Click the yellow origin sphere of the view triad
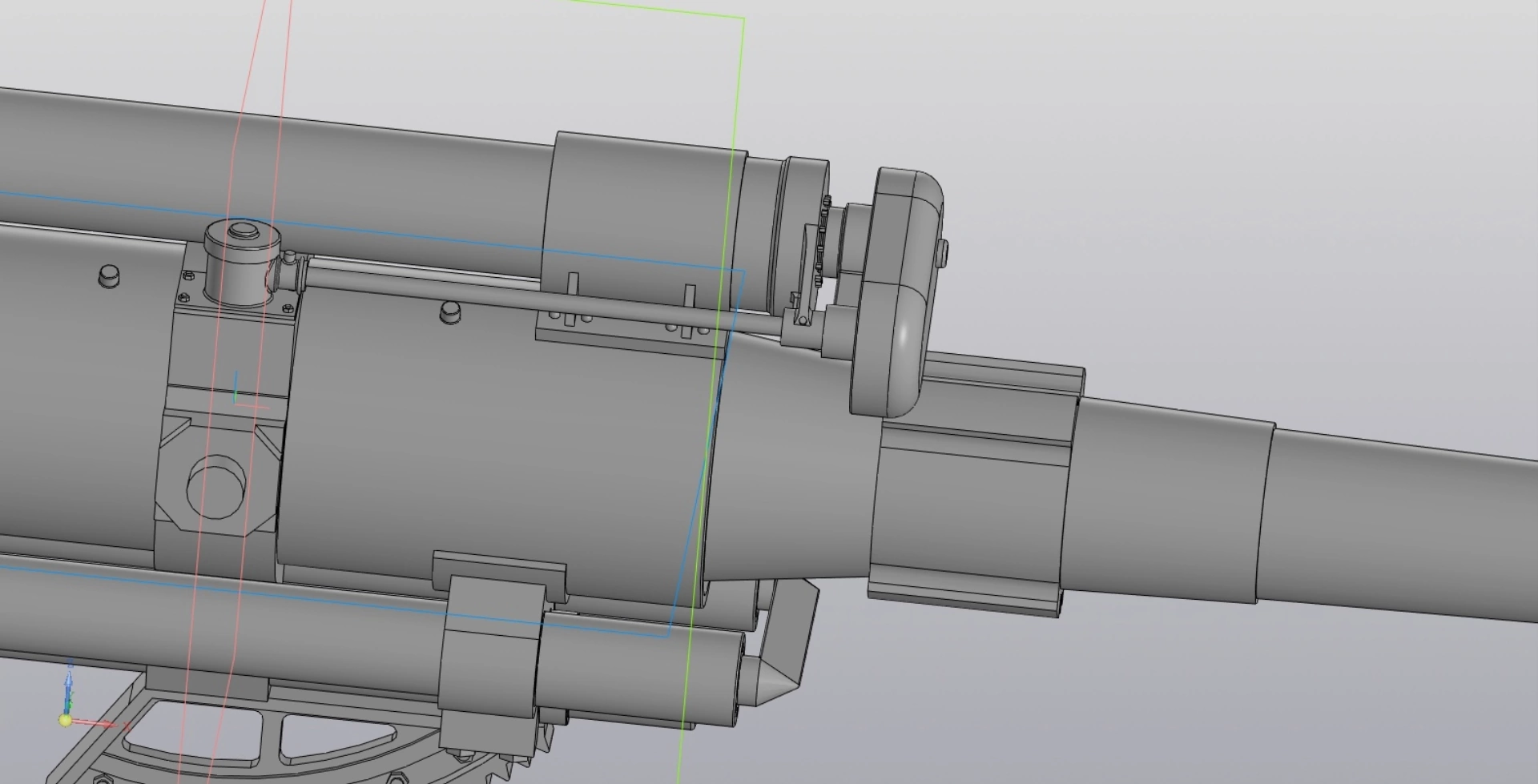Viewport: 1538px width, 784px height. coord(65,721)
